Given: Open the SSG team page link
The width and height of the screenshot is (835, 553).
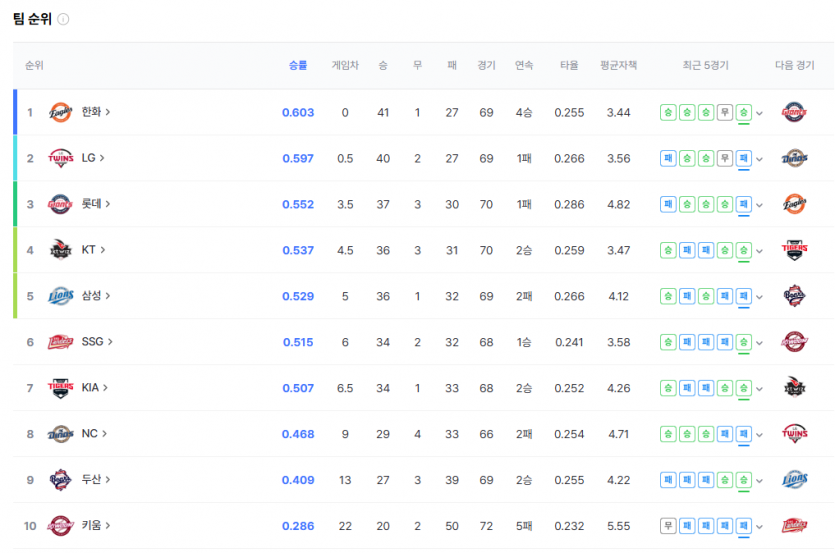Looking at the screenshot, I should click(97, 341).
